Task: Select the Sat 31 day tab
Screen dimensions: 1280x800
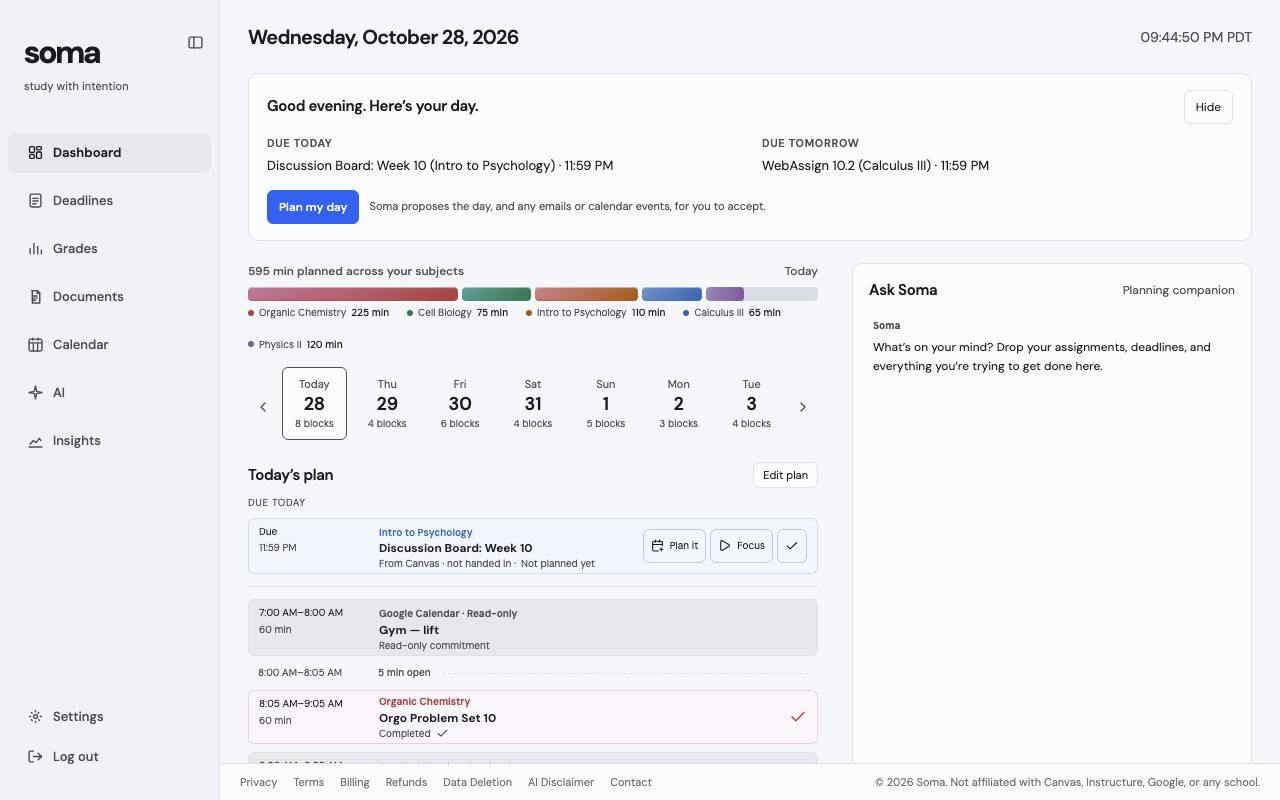Action: pos(533,403)
